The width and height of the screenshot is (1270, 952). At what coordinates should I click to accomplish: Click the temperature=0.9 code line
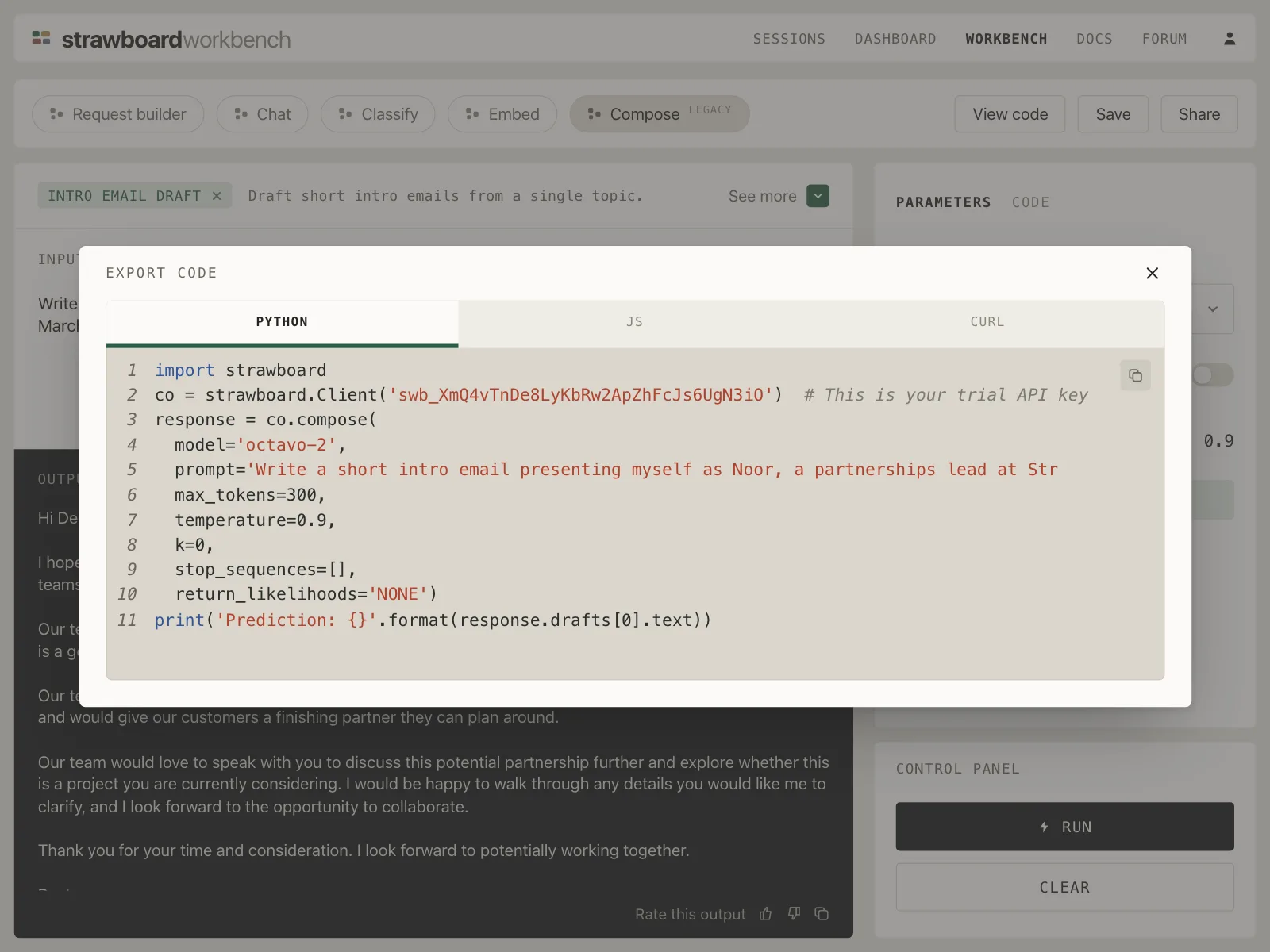coord(256,520)
